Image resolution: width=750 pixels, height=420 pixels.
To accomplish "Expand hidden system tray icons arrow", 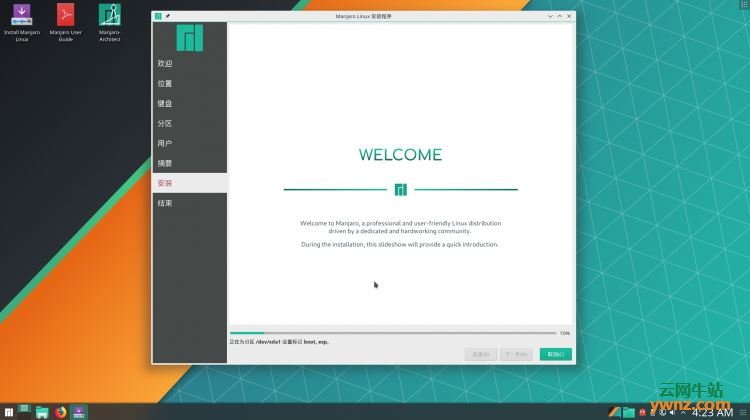I will click(x=683, y=412).
